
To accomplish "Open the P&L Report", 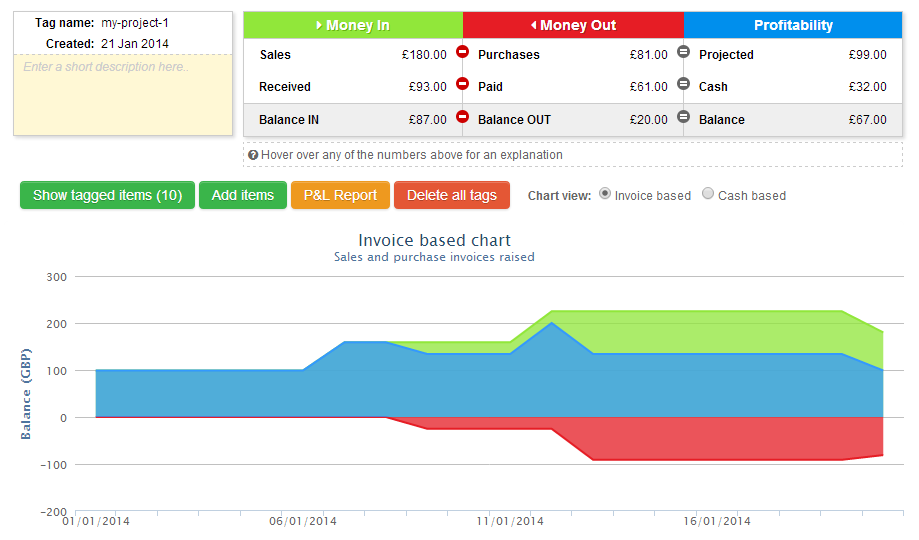I will [340, 195].
